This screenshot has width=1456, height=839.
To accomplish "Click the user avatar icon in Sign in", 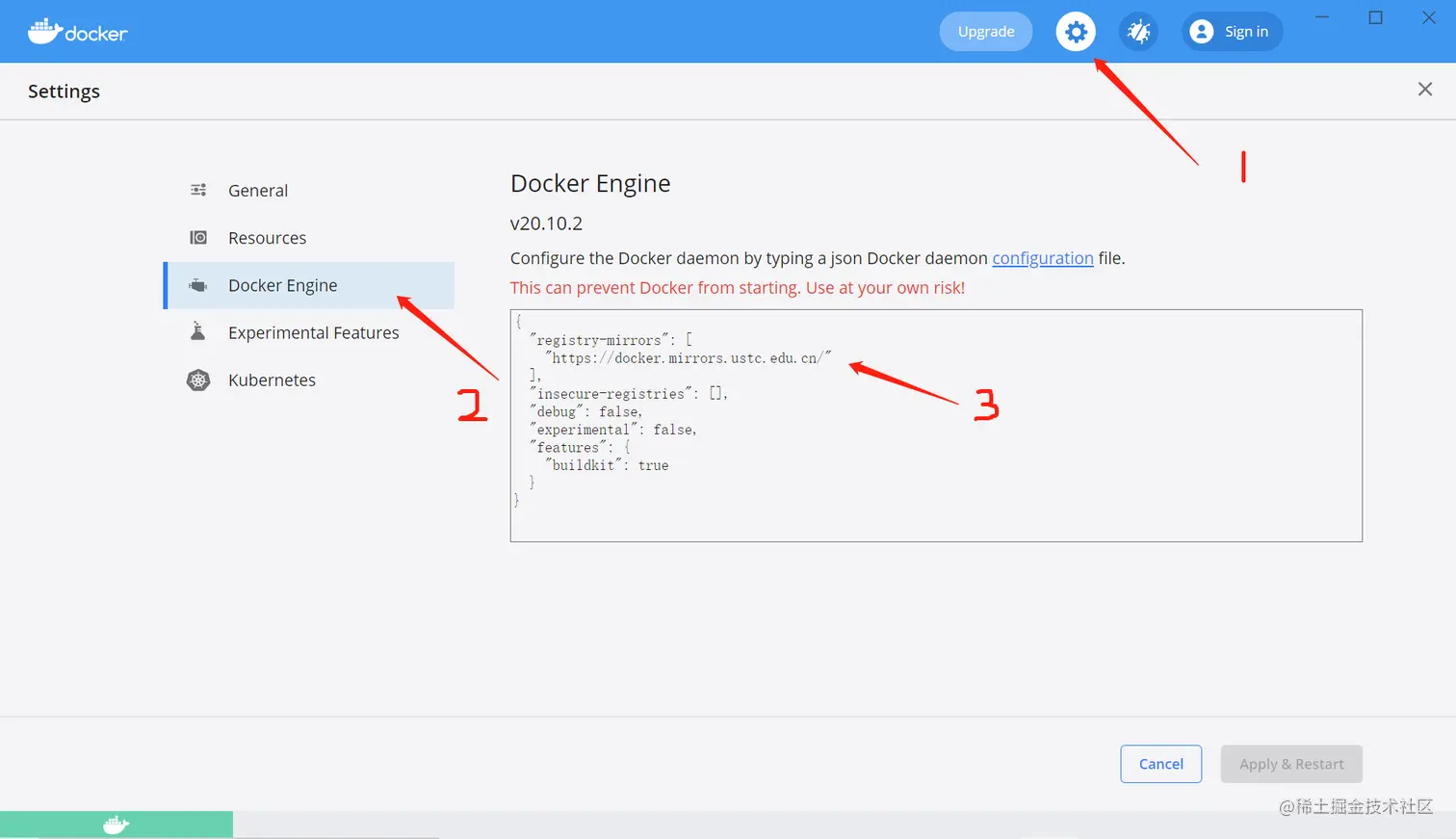I will [1201, 32].
